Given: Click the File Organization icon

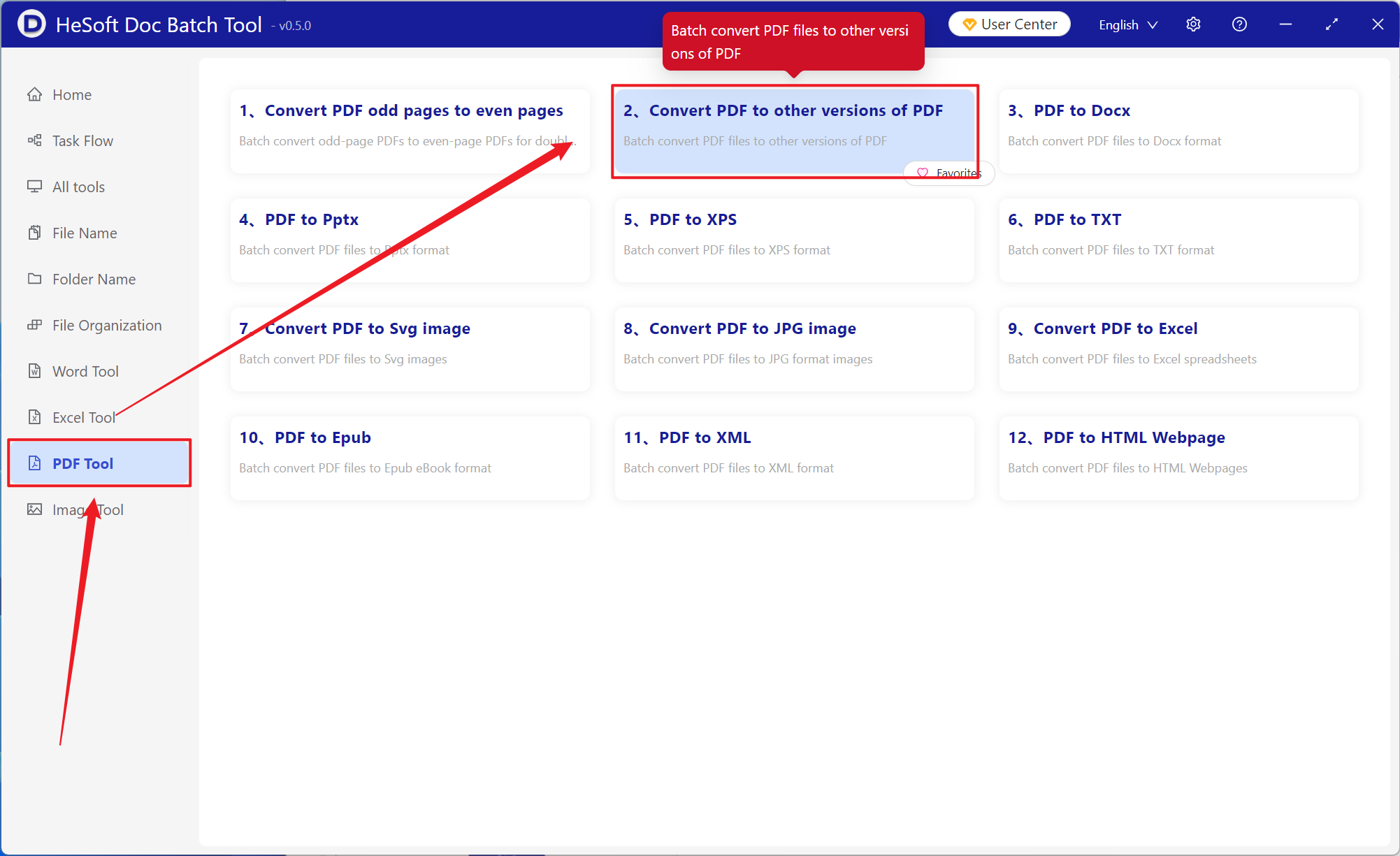Looking at the screenshot, I should point(34,325).
